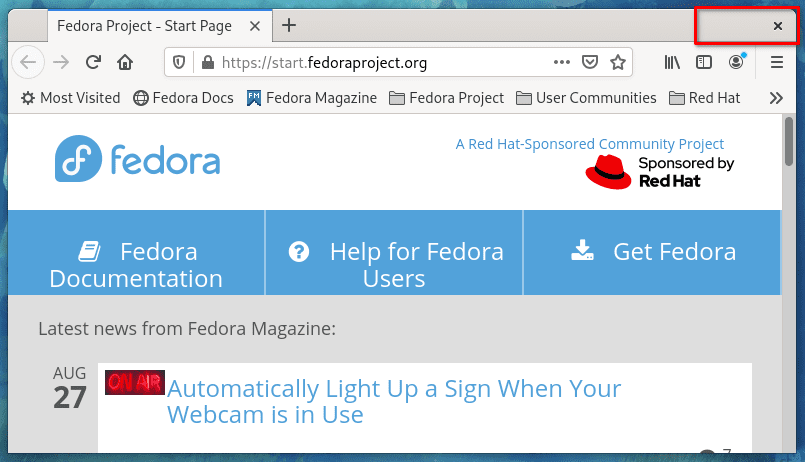The height and width of the screenshot is (462, 805).
Task: Open a new tab with plus button
Action: click(x=289, y=25)
